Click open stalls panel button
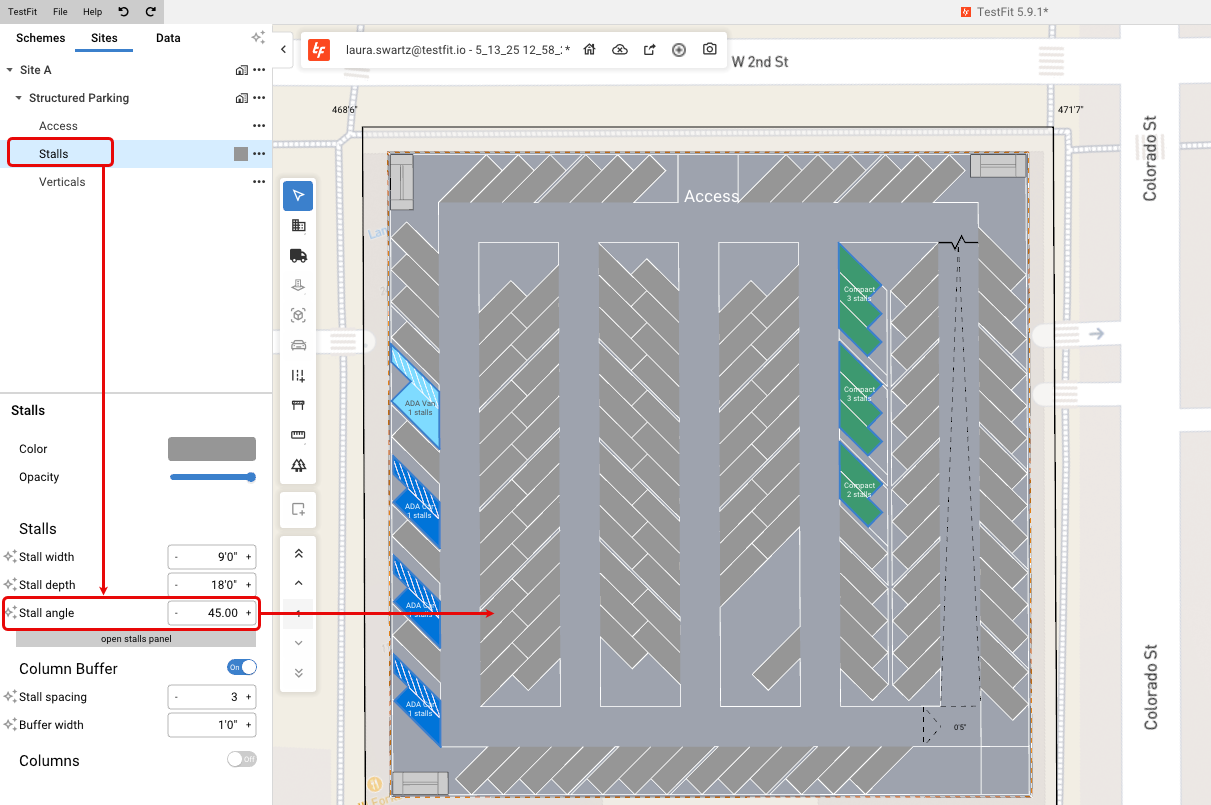The width and height of the screenshot is (1211, 805). 136,638
